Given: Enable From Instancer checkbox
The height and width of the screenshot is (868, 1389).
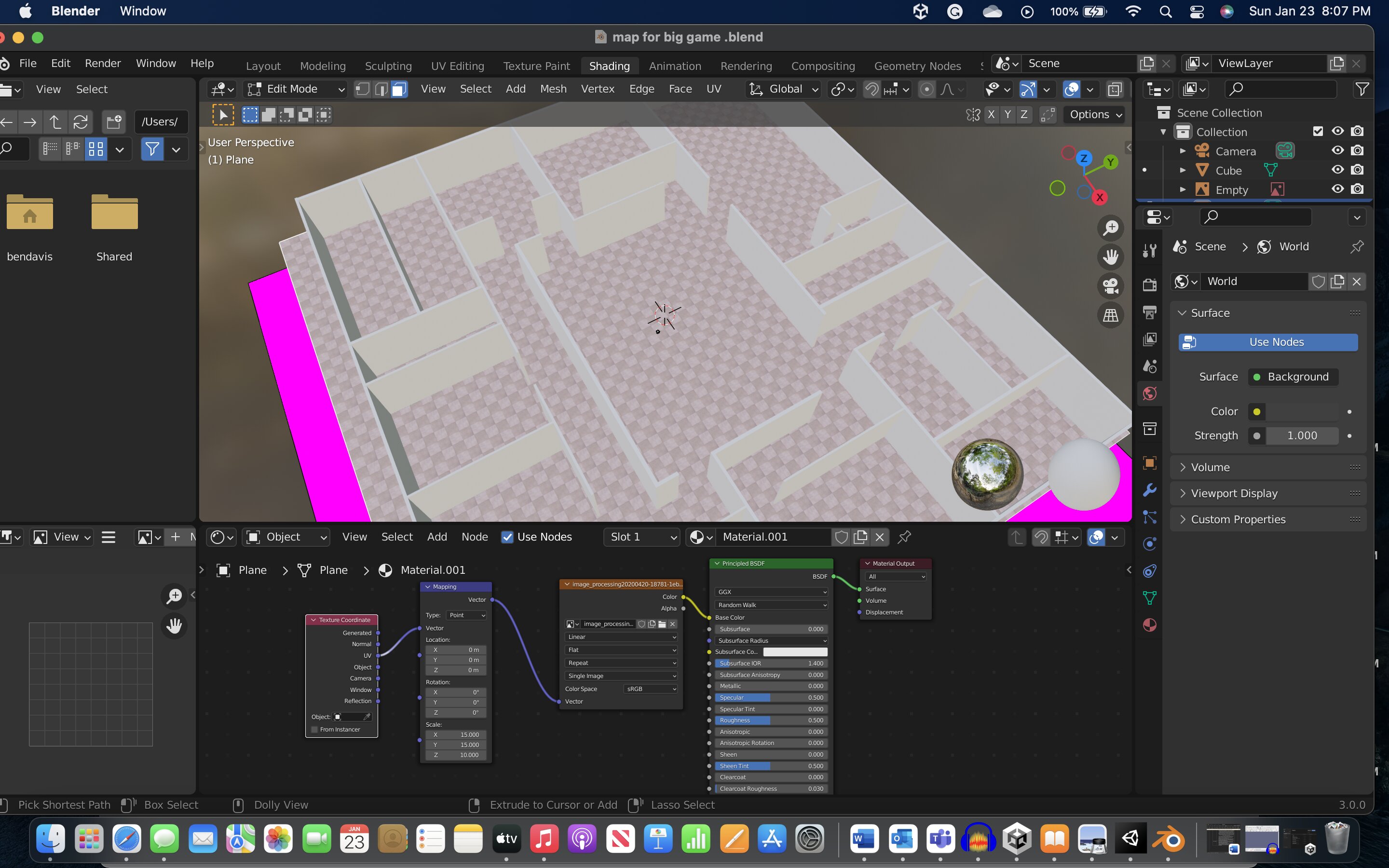Looking at the screenshot, I should (x=314, y=730).
